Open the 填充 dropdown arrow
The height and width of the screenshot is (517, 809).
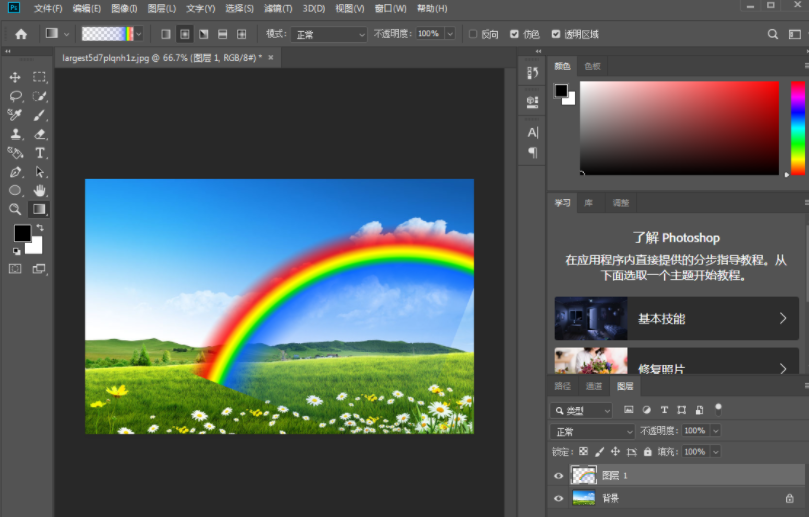[x=715, y=452]
